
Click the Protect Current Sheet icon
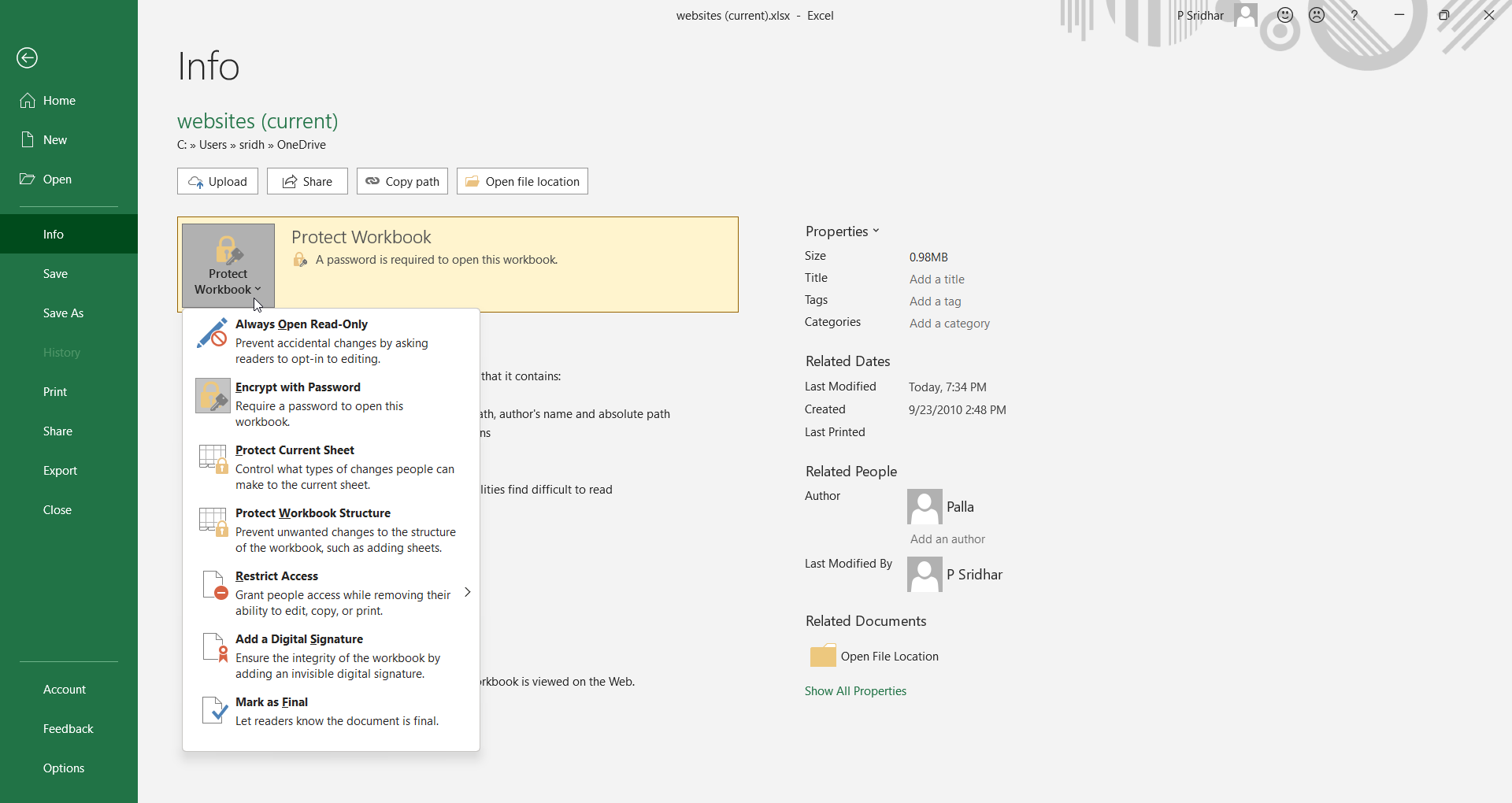coord(213,459)
